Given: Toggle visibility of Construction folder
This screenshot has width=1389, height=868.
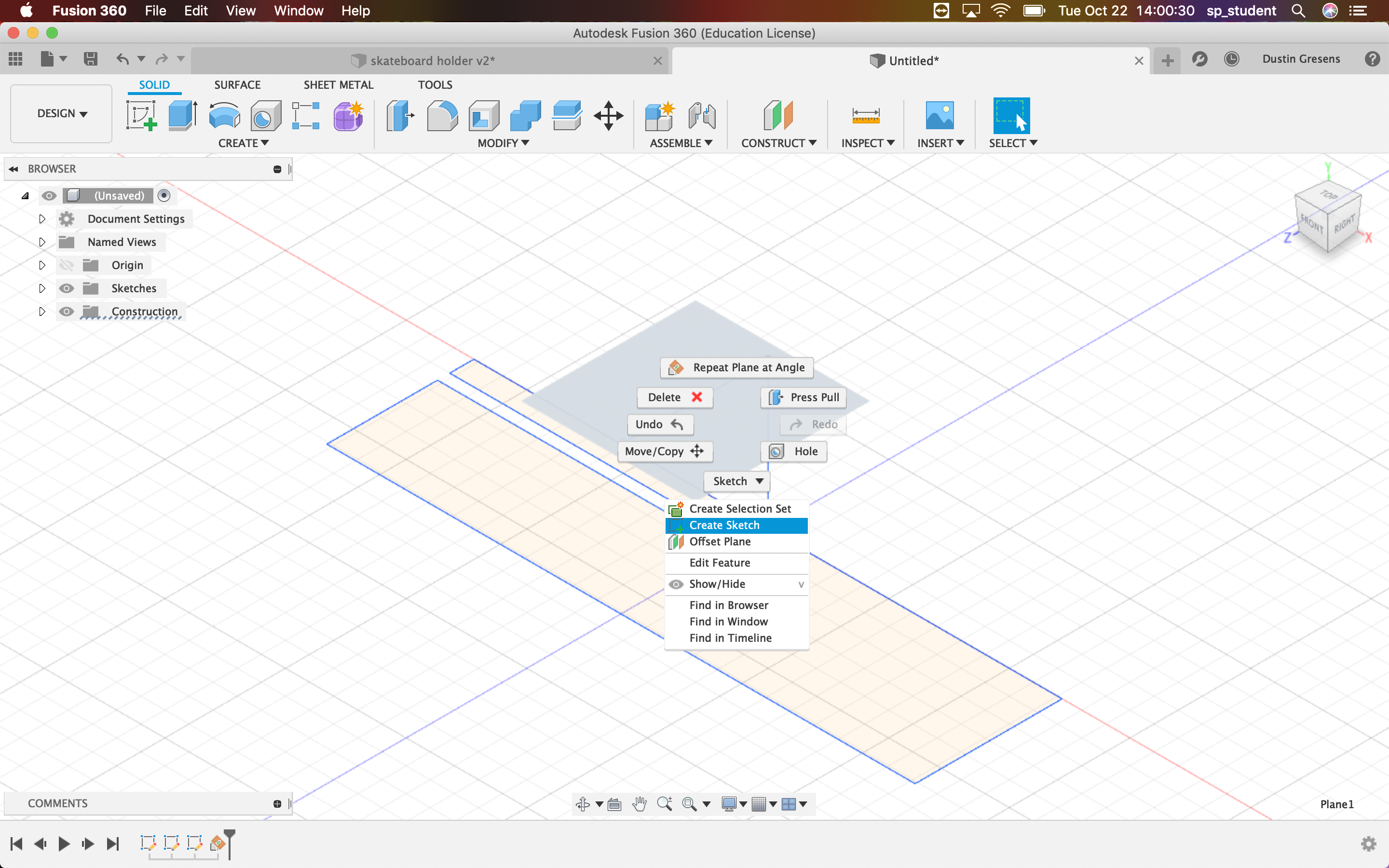Looking at the screenshot, I should pos(66,311).
